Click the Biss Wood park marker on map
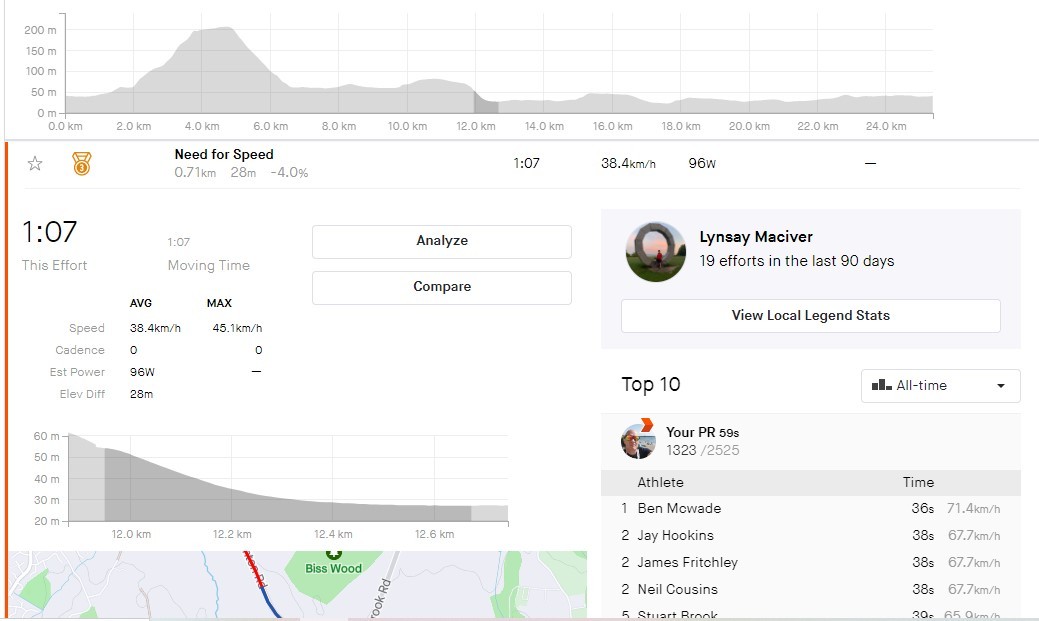1039x621 pixels. click(334, 553)
